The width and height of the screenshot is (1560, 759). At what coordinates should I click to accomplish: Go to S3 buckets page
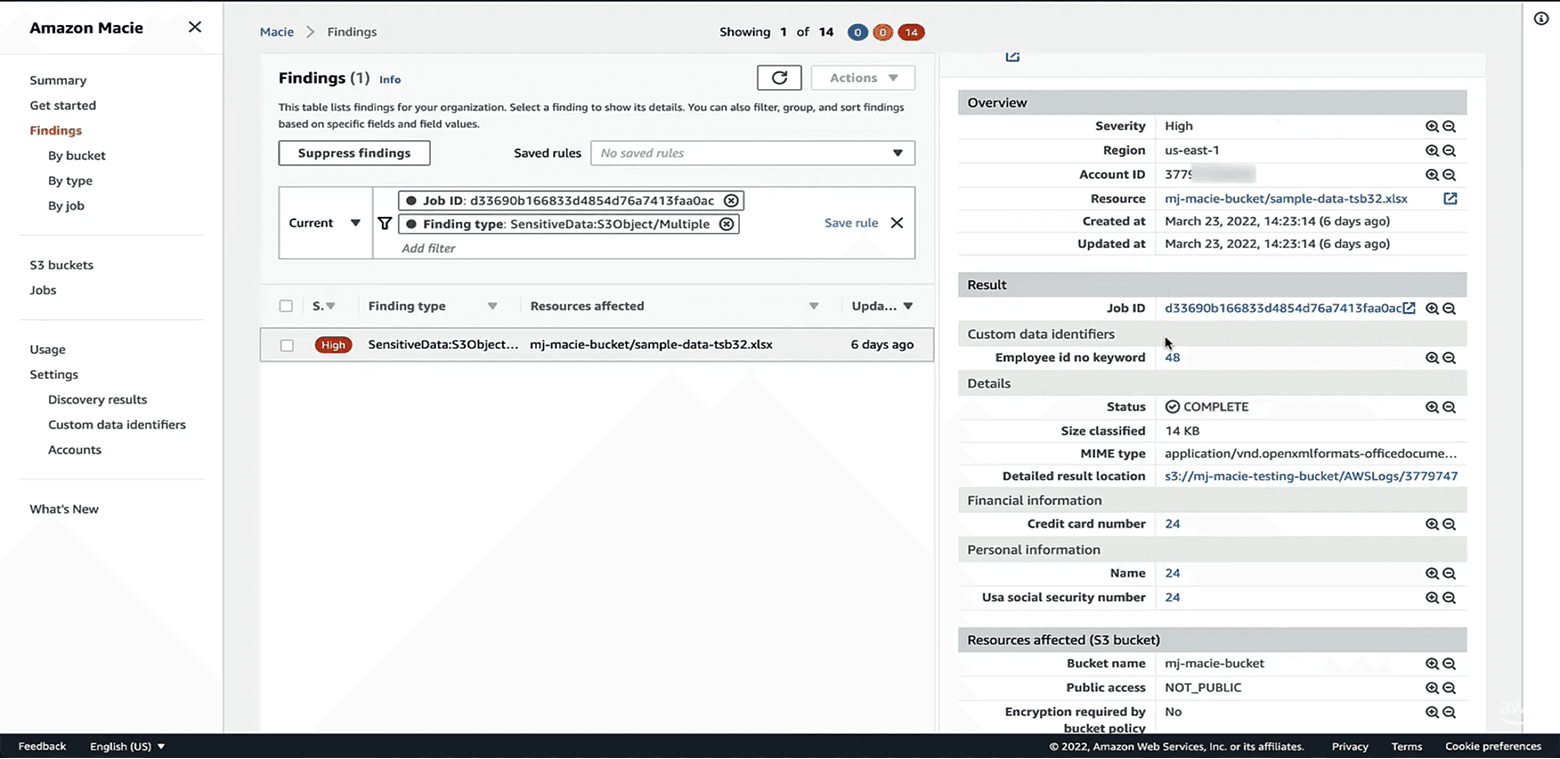click(61, 265)
